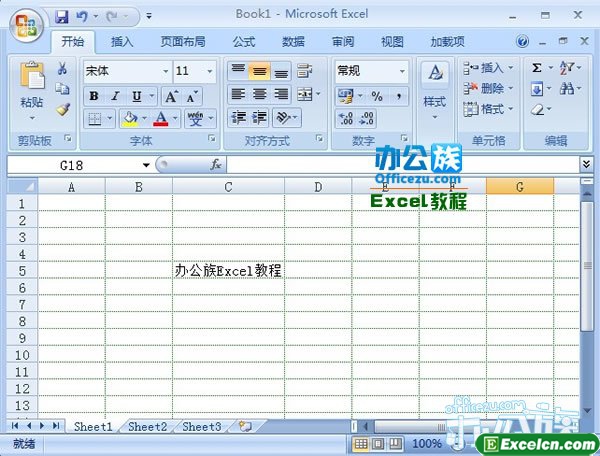Toggle wrap text icon
The image size is (600, 456).
click(x=304, y=71)
